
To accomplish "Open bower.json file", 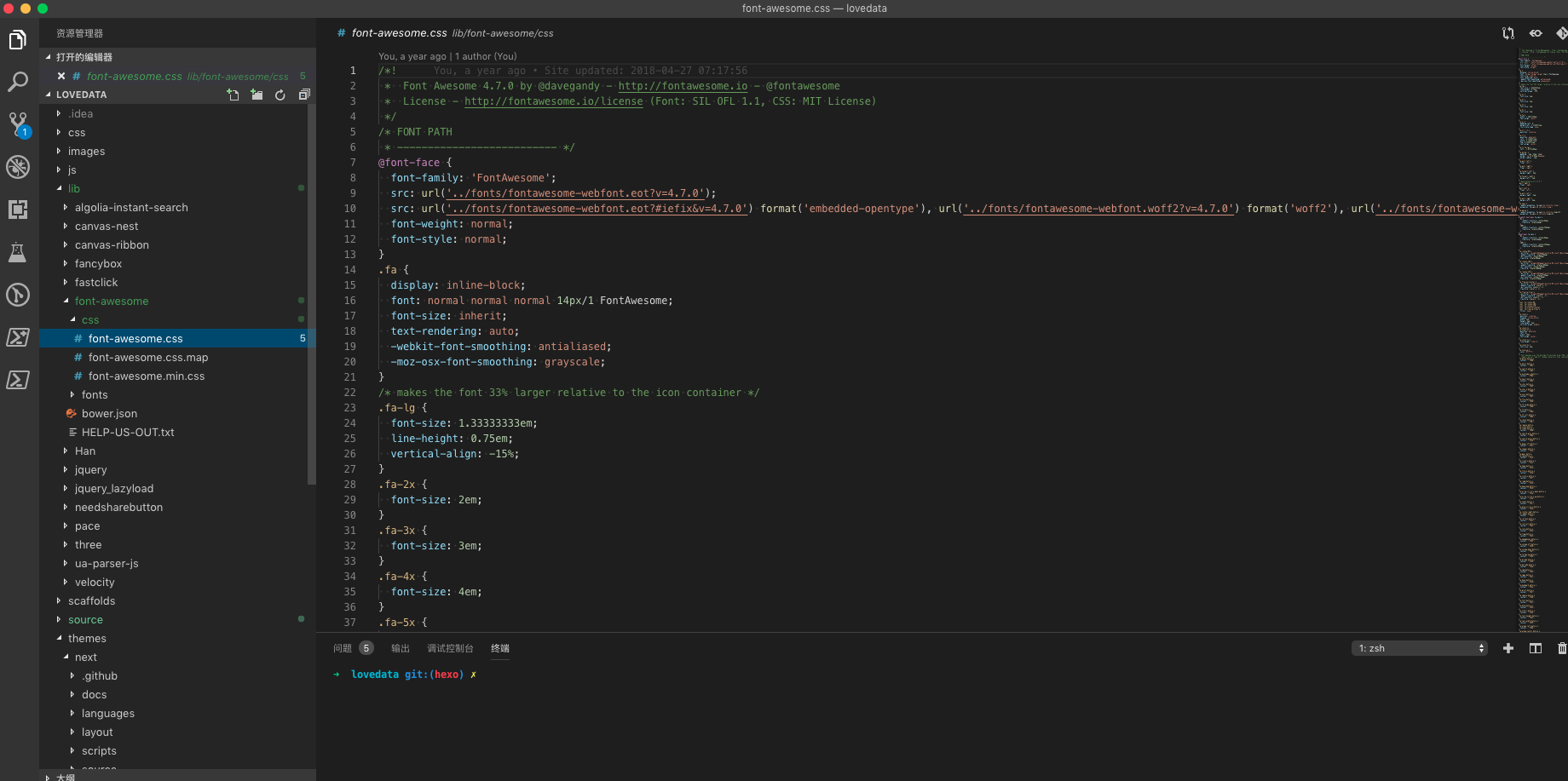I will 177,413.
